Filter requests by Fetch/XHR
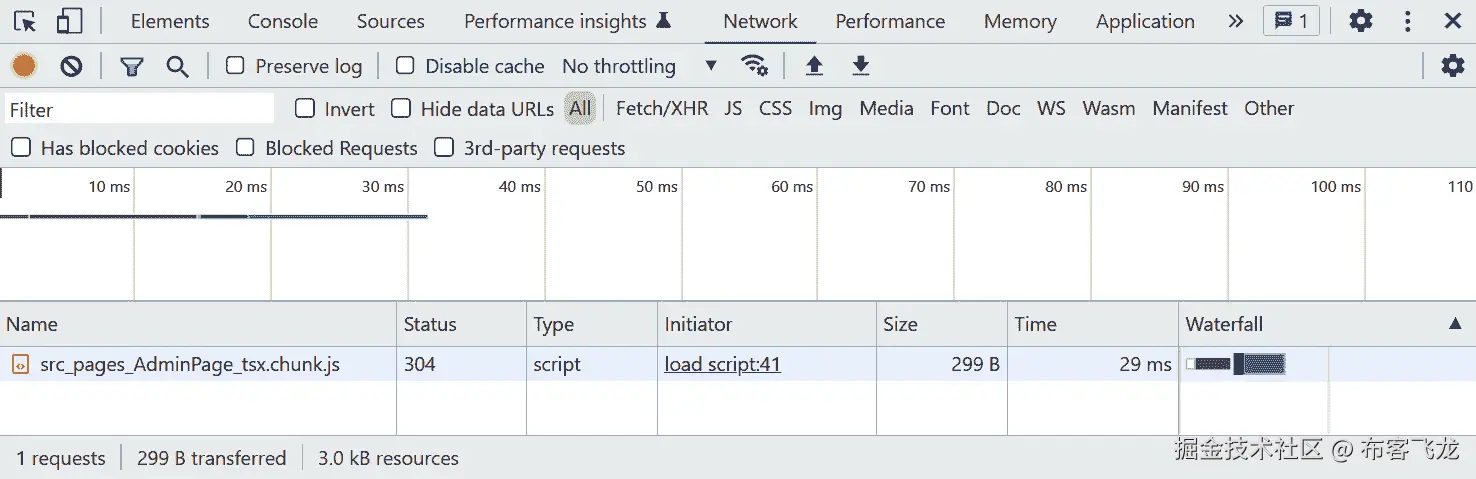 [x=661, y=108]
